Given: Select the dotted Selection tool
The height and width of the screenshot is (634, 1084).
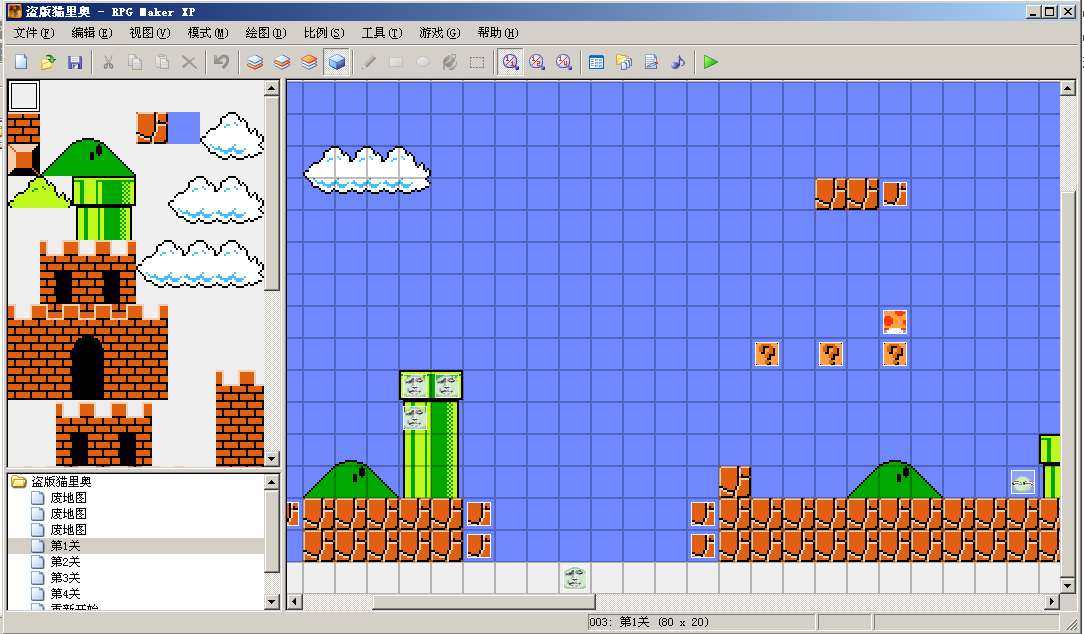Looking at the screenshot, I should point(477,62).
